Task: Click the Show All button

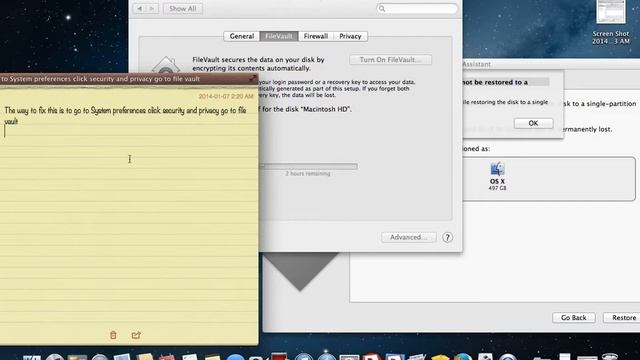Action: click(x=182, y=9)
